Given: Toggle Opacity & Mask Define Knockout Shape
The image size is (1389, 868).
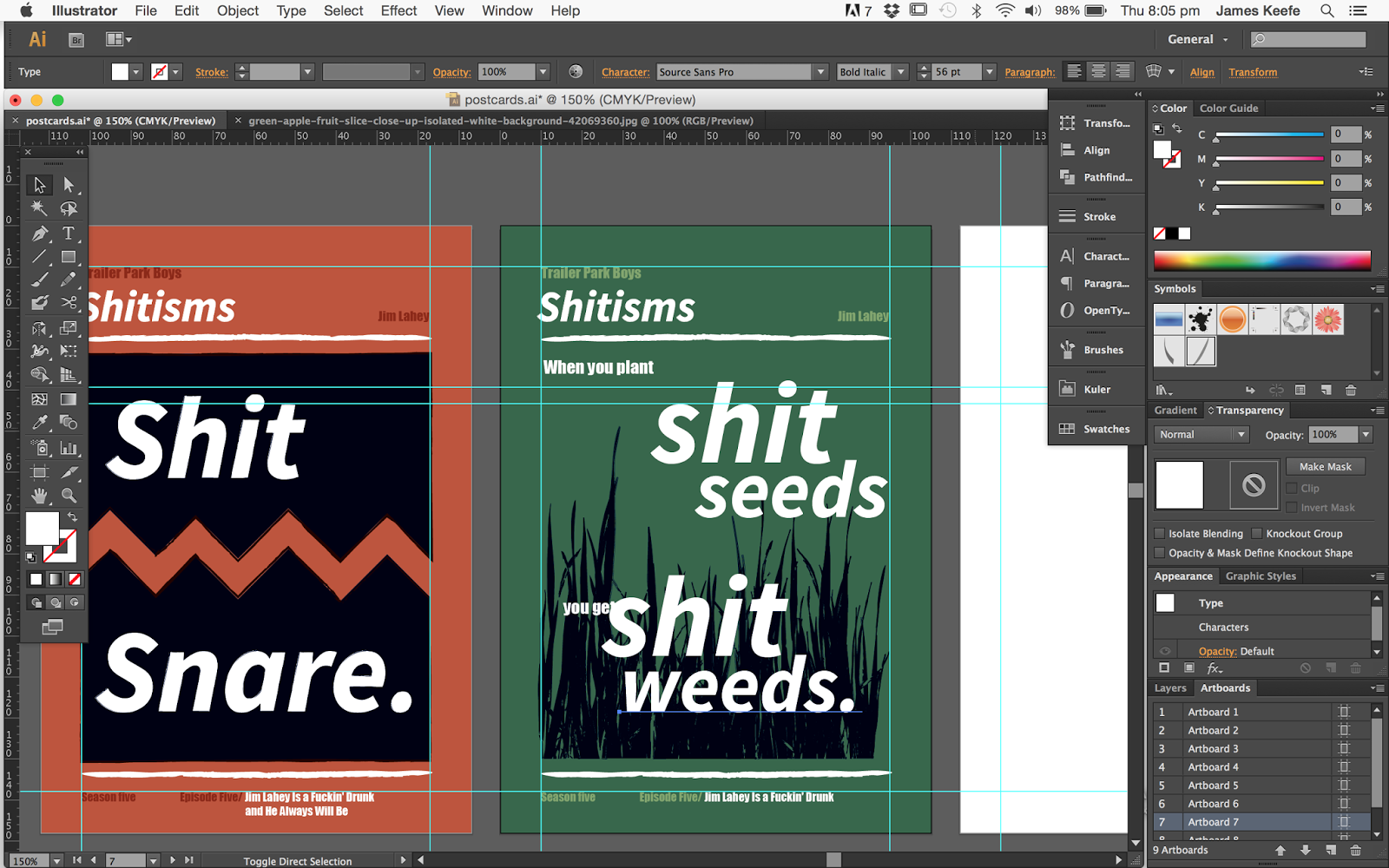Looking at the screenshot, I should [x=1159, y=553].
